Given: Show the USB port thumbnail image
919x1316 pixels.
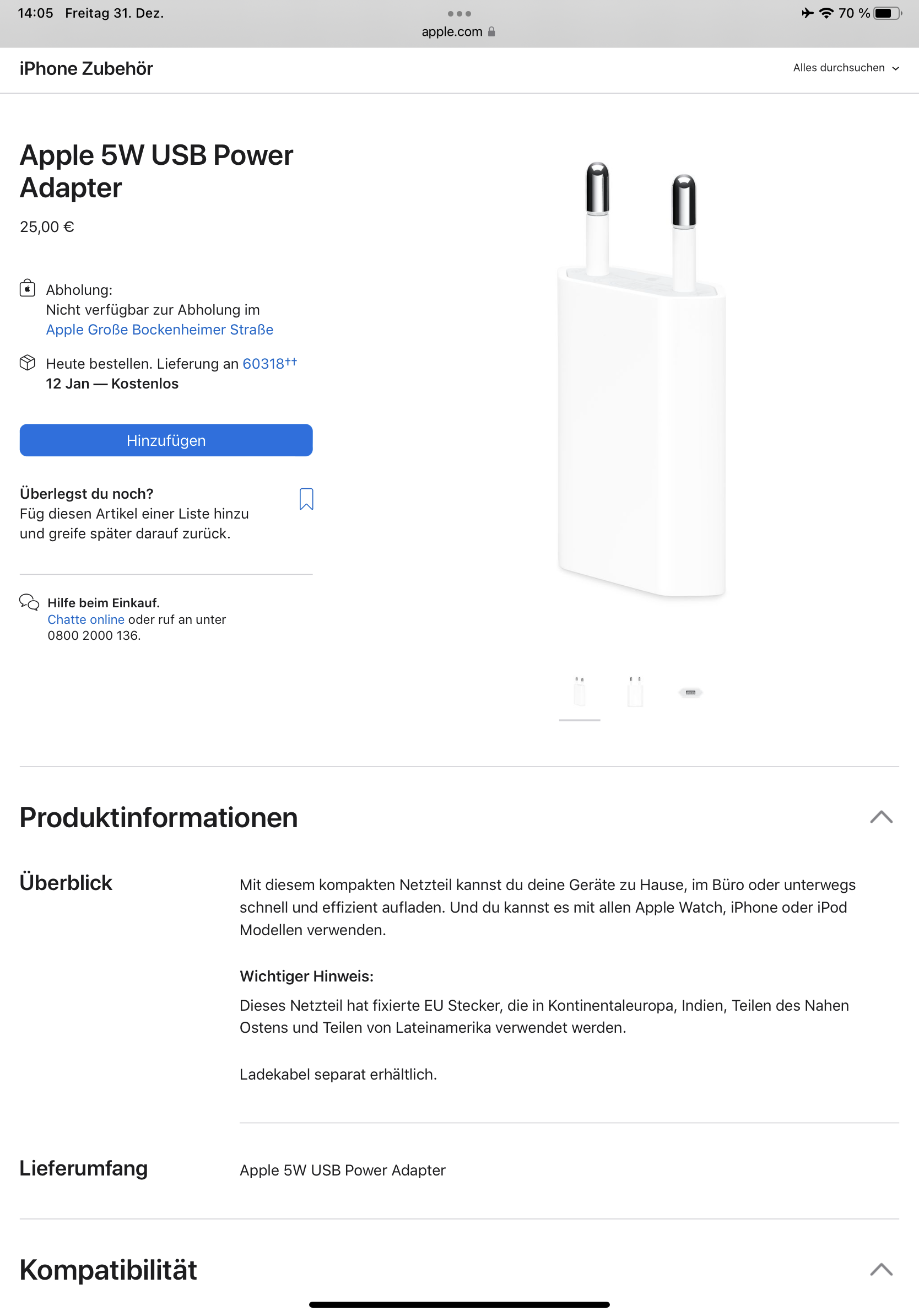Looking at the screenshot, I should 690,692.
